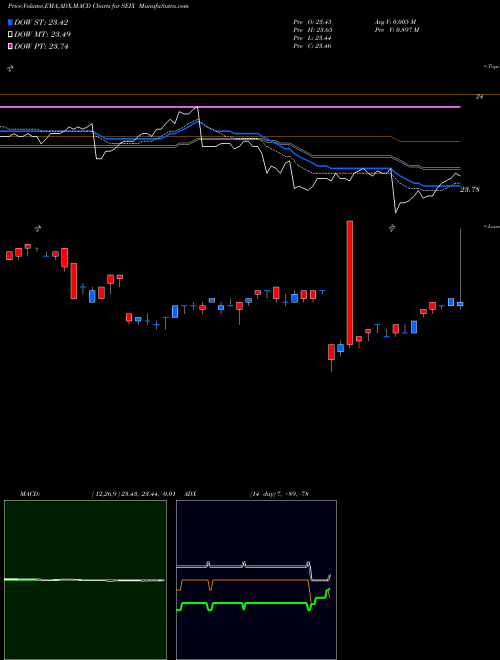Viewport: 500px width, 660px height.
Task: Click the '24' price axis label
Action: tap(479, 97)
